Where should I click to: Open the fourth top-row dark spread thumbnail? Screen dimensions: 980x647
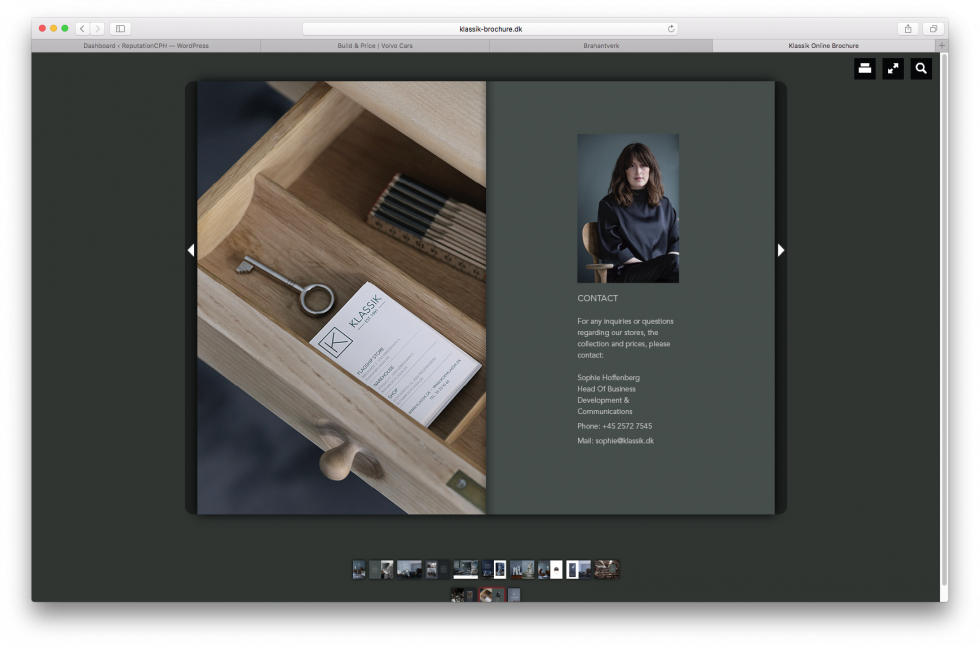438,569
